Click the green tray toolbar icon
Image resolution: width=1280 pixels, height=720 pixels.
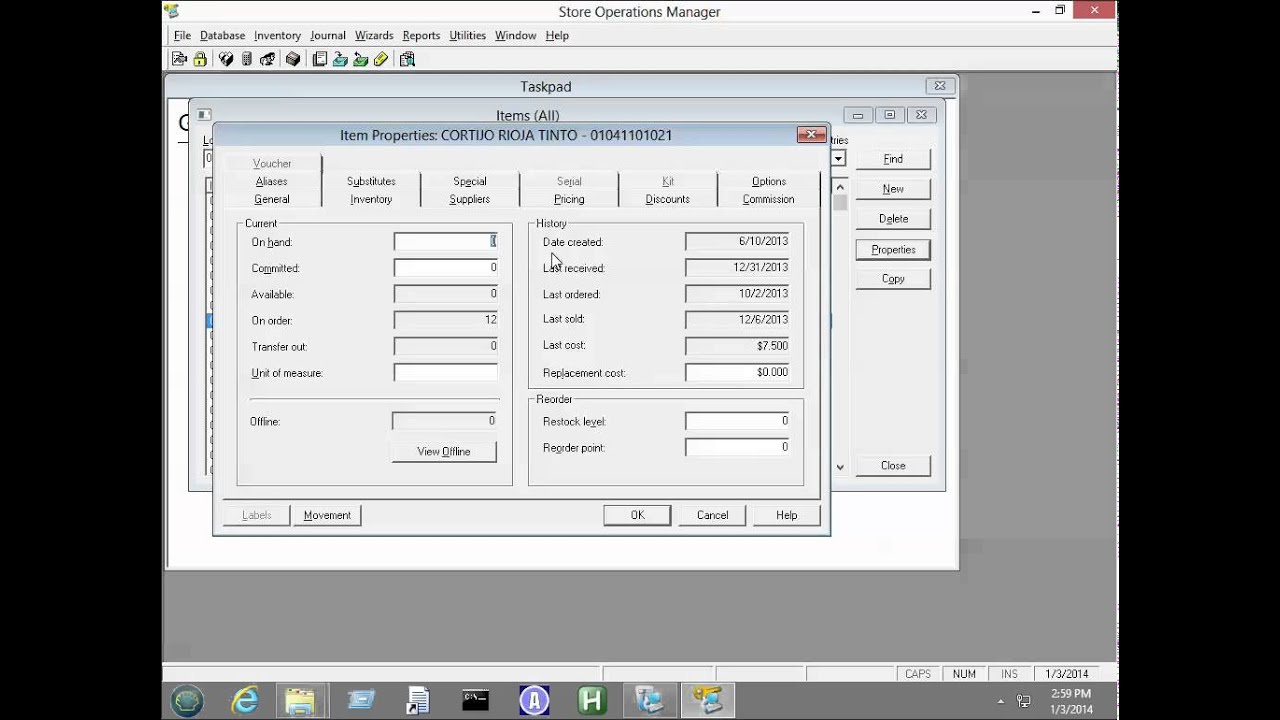pos(360,60)
